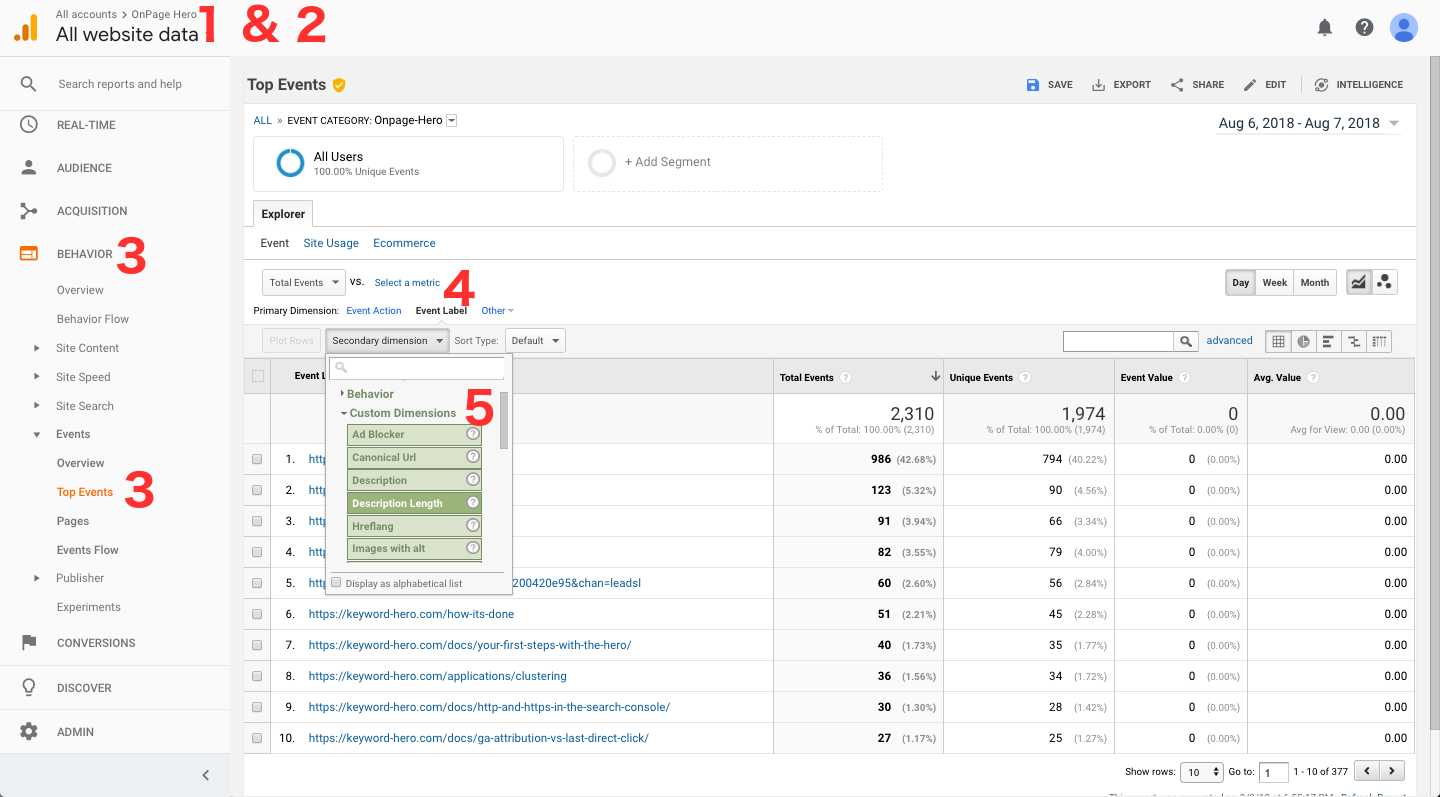Screen dimensions: 1440x797
Task: Open Behavior Flow in the sidebar
Action: 93,319
